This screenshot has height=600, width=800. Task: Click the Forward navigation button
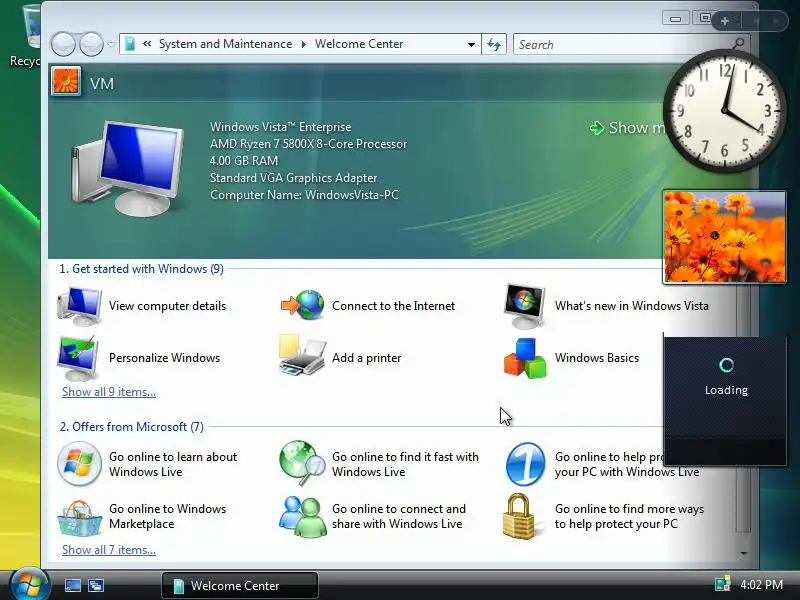click(92, 44)
